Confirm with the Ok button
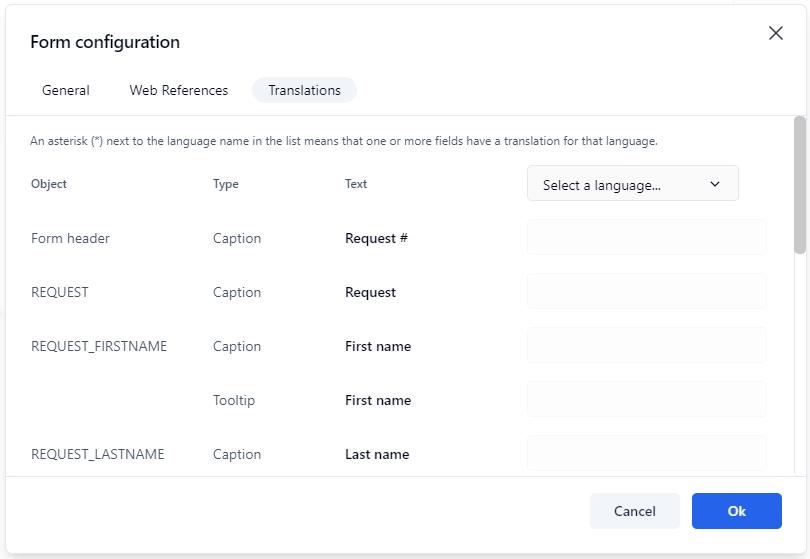810x559 pixels. coord(736,511)
